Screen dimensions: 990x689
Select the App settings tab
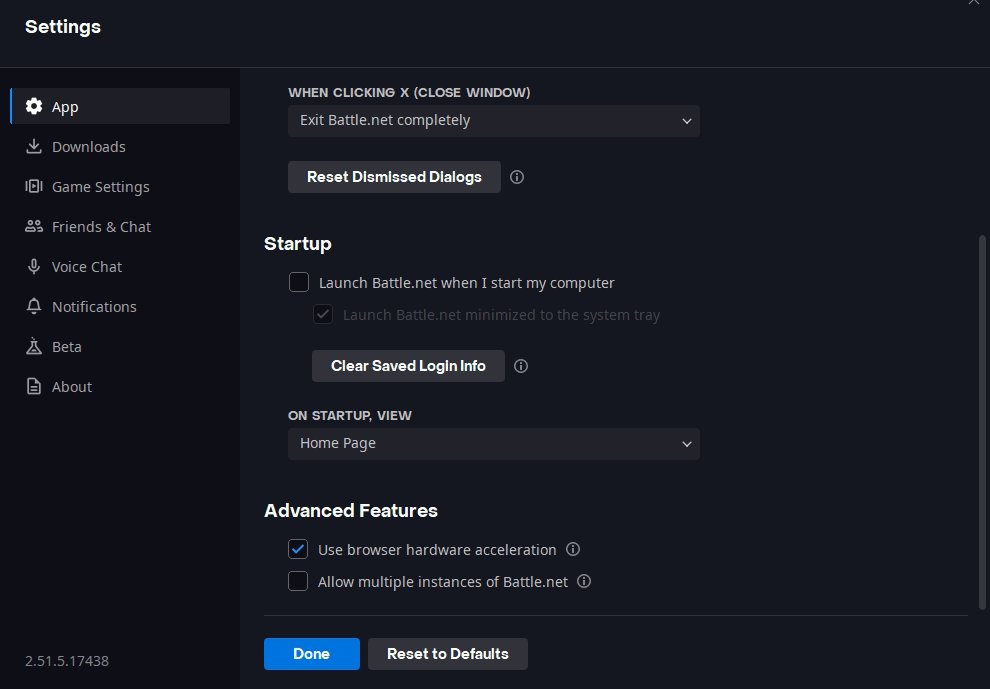(120, 106)
